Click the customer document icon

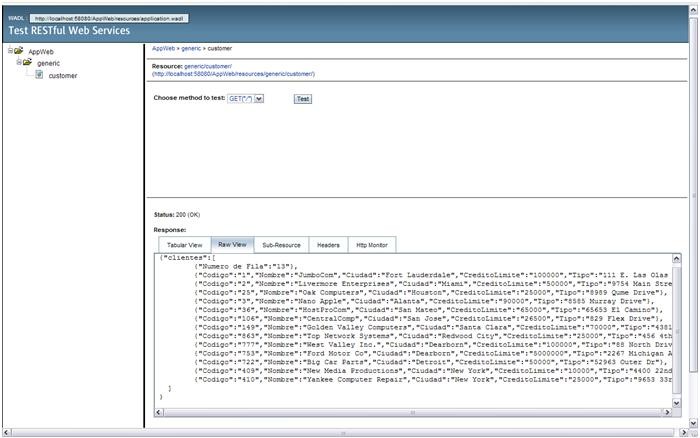click(x=39, y=75)
